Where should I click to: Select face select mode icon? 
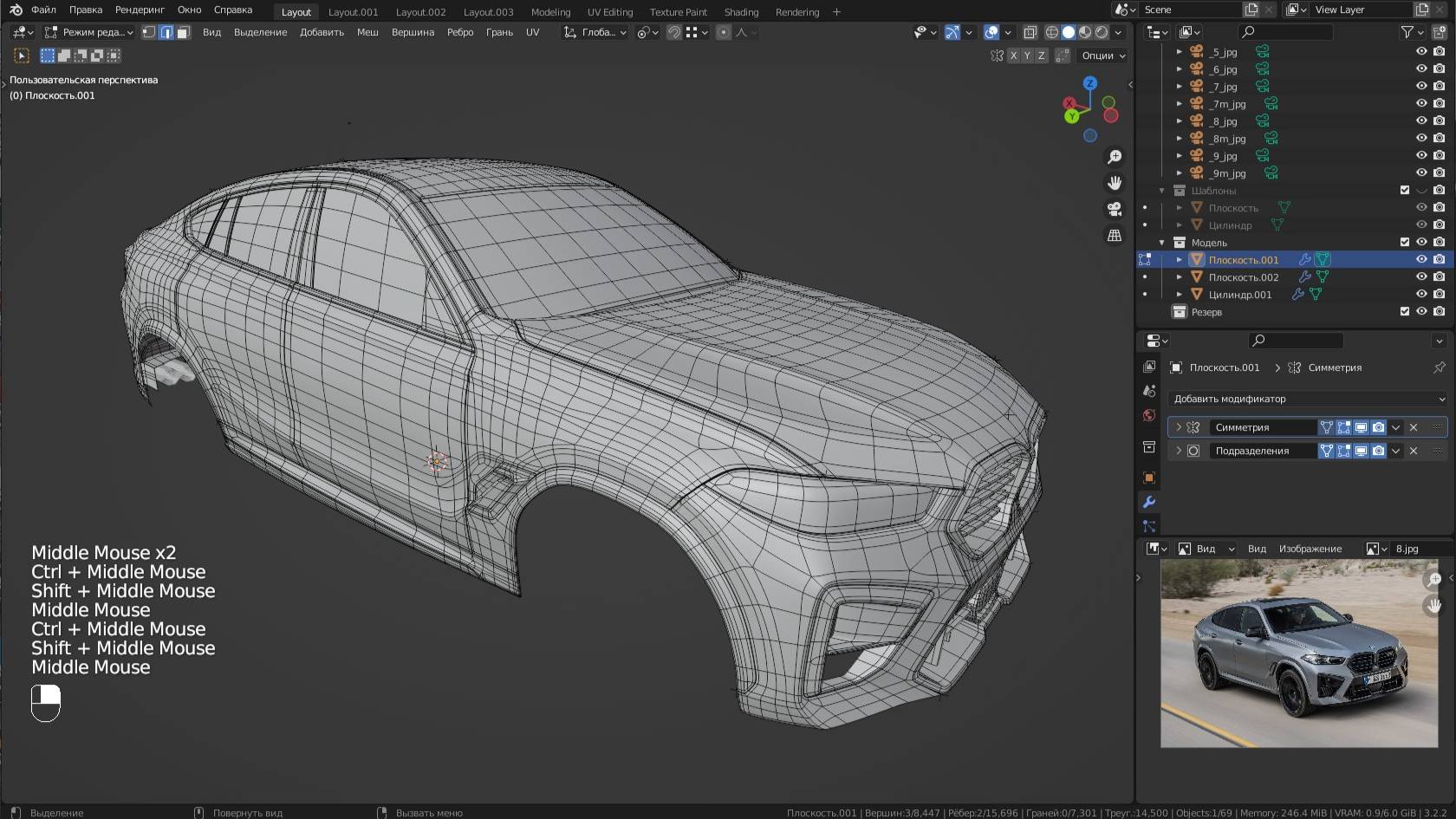183,33
